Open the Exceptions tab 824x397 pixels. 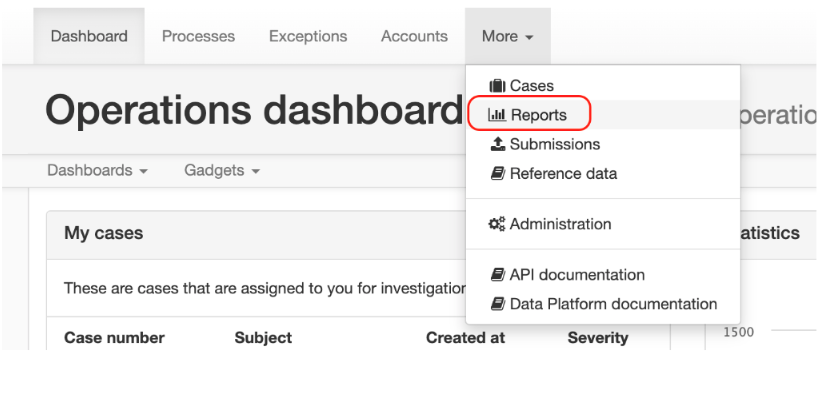pos(308,36)
